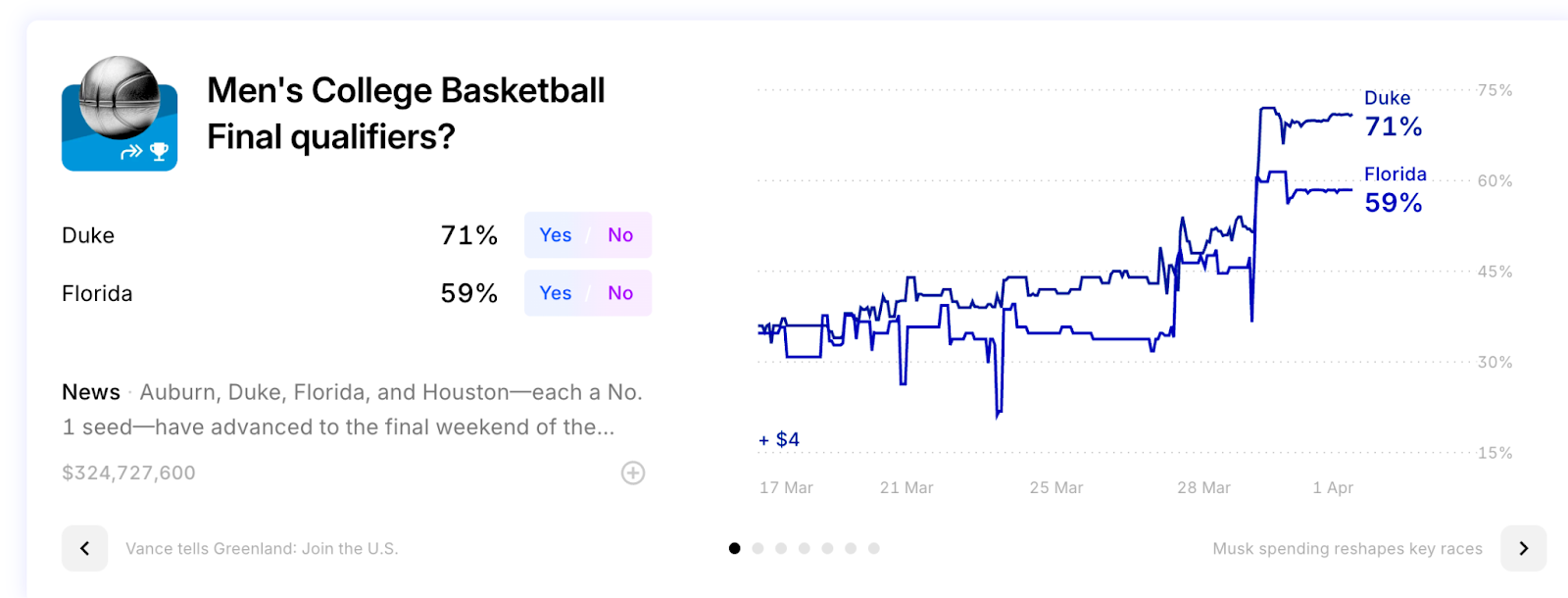
Task: Jump to the fourth carousel dot
Action: click(x=805, y=548)
